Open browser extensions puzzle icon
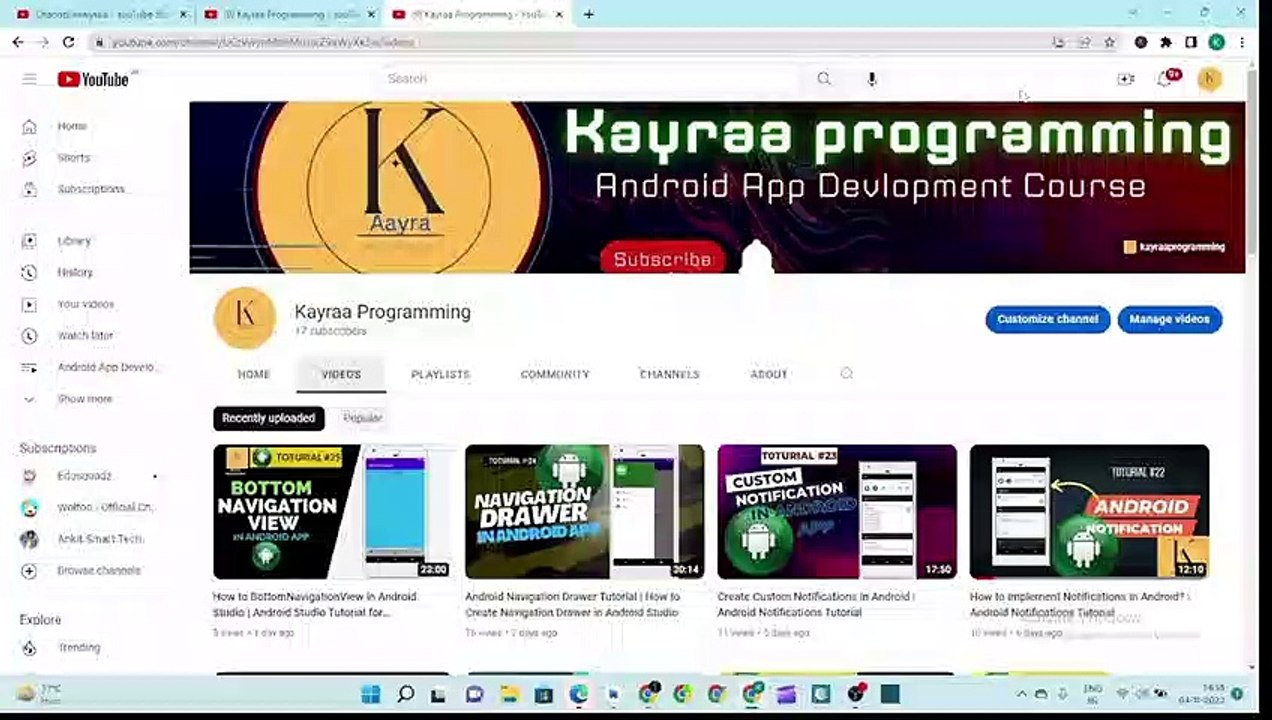Screen dimensions: 1272x720 (x=1166, y=42)
